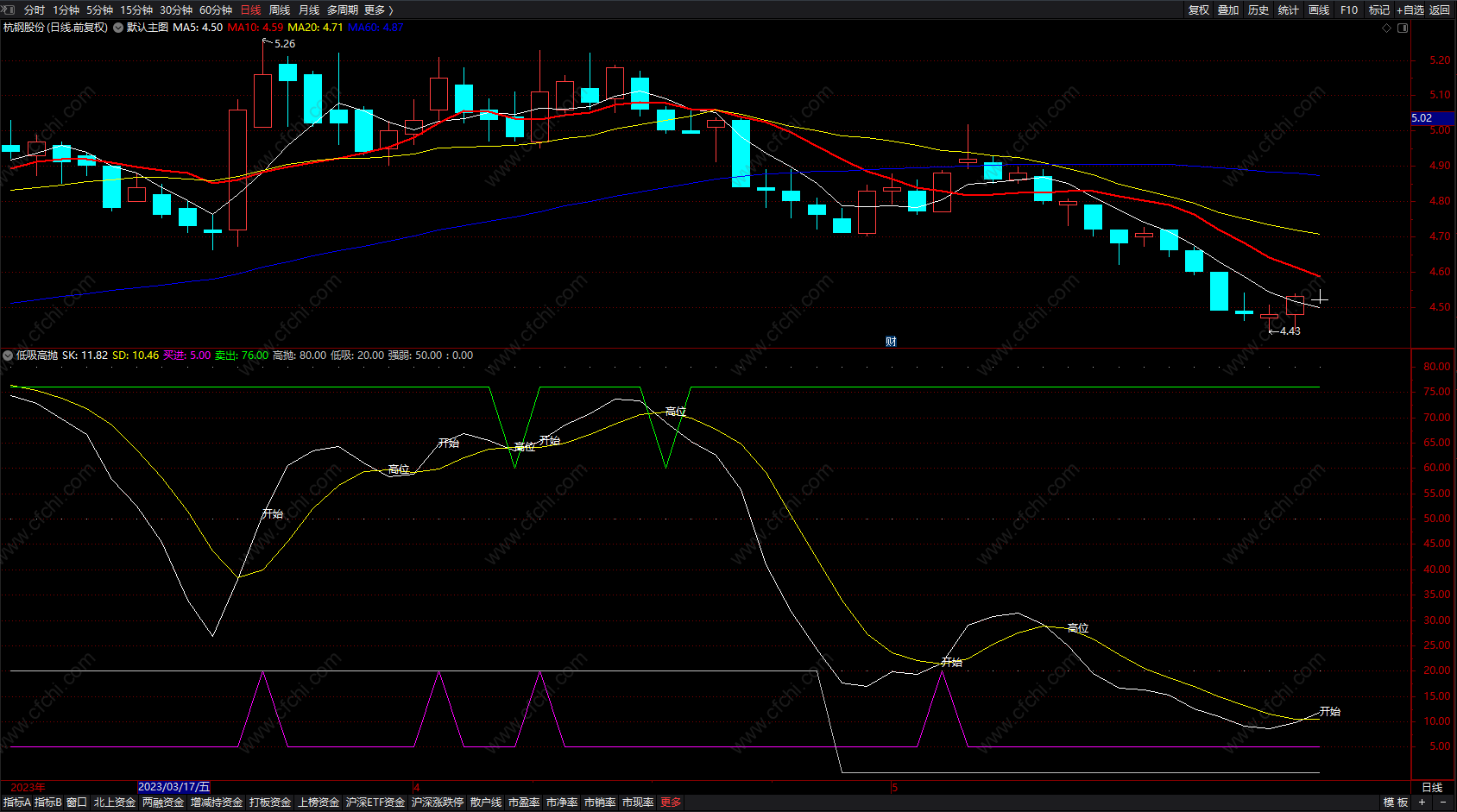1457x812 pixels.
Task: Open 历史 history view
Action: [1258, 9]
